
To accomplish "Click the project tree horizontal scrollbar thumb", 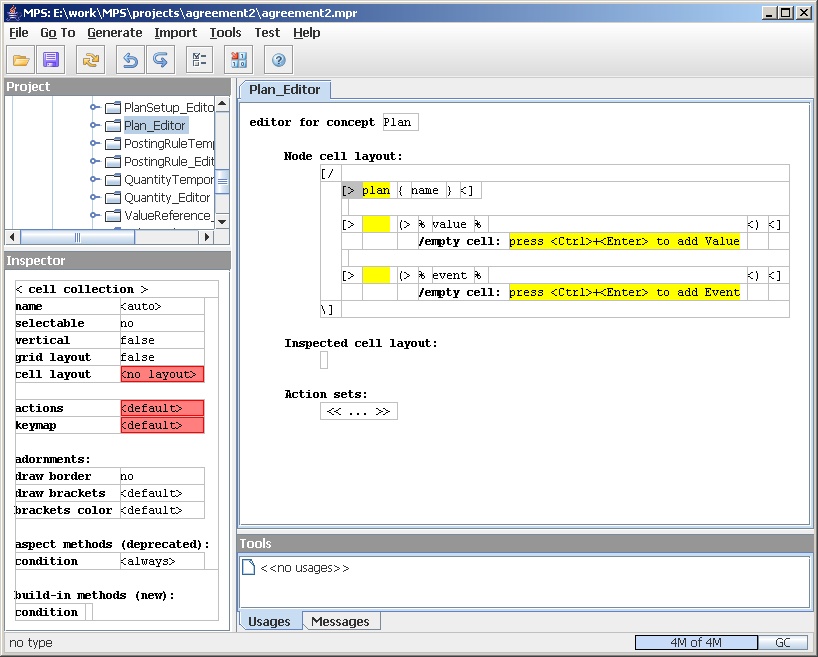I will 77,237.
